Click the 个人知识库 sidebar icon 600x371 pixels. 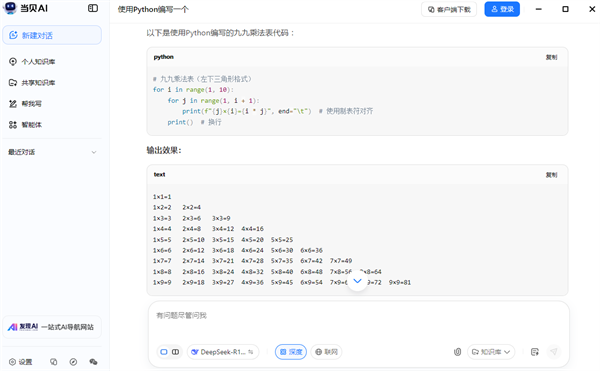13,62
